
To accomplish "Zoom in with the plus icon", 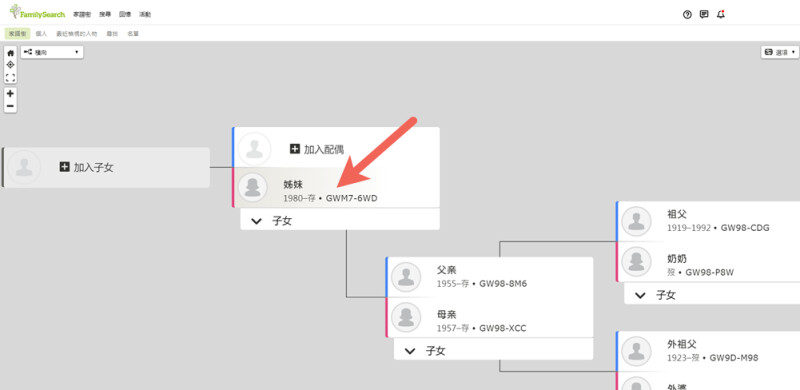I will (10, 93).
